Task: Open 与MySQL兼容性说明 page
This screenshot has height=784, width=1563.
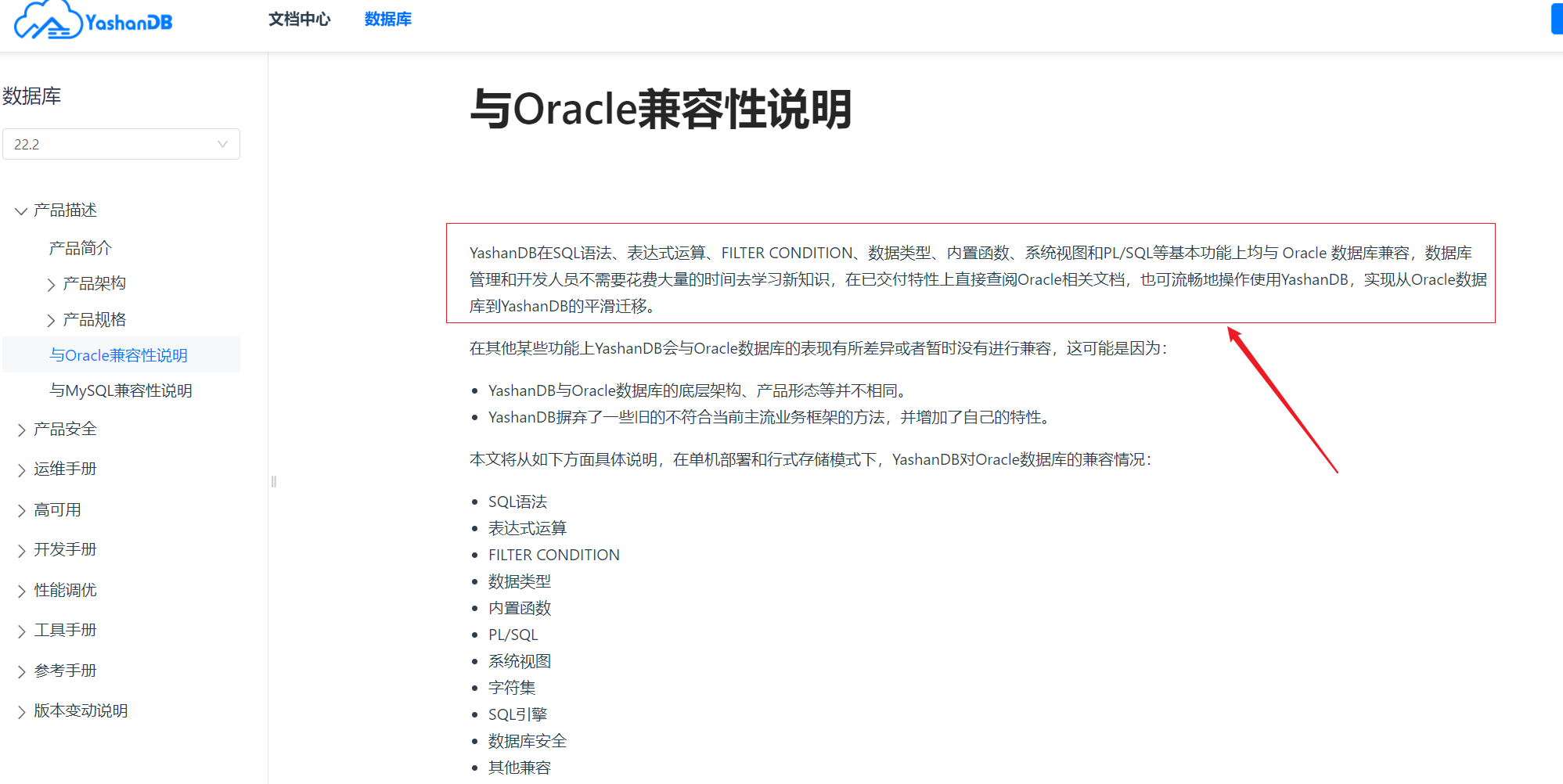Action: pos(121,390)
